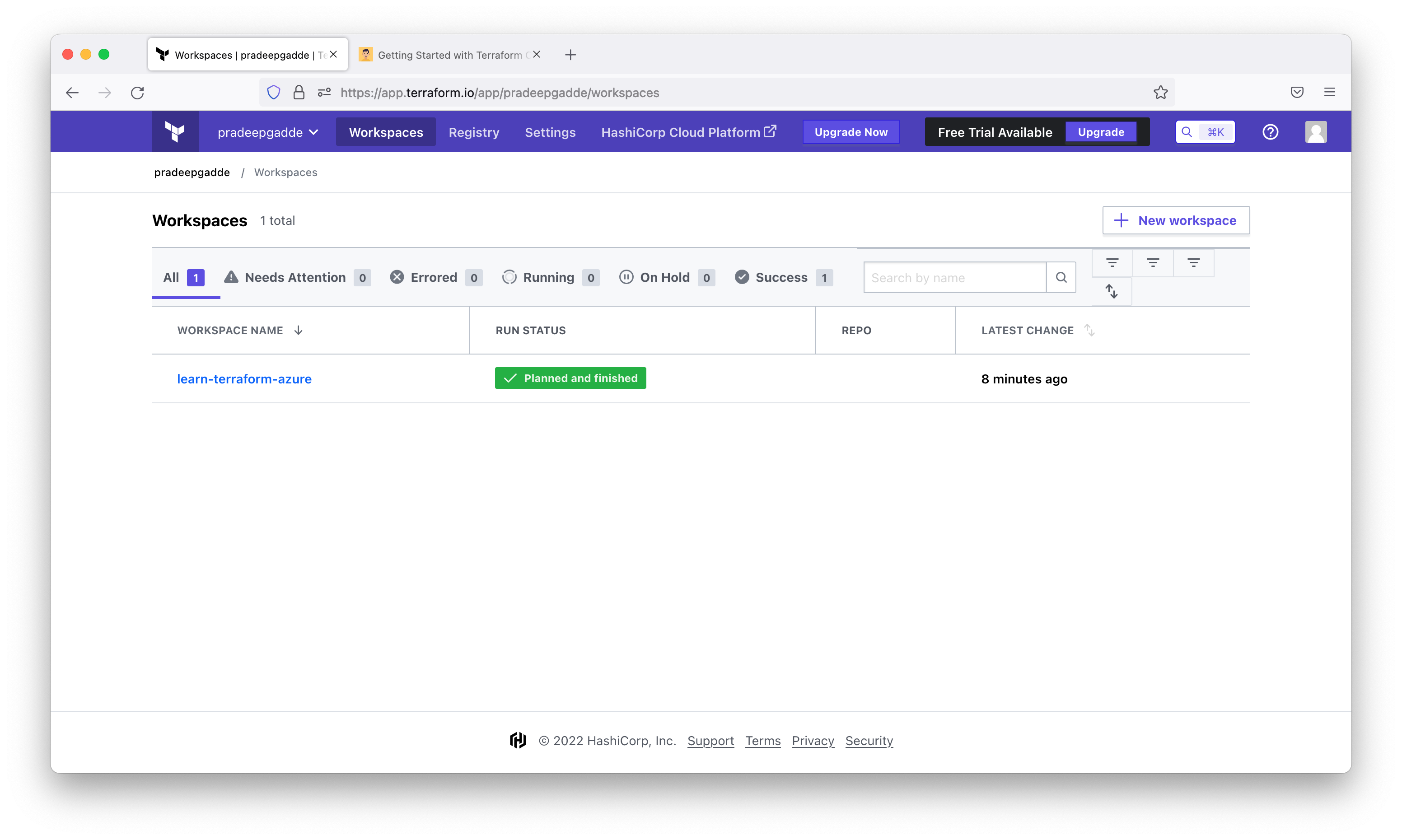
Task: Sort by the Workspace Name arrow
Action: (298, 330)
